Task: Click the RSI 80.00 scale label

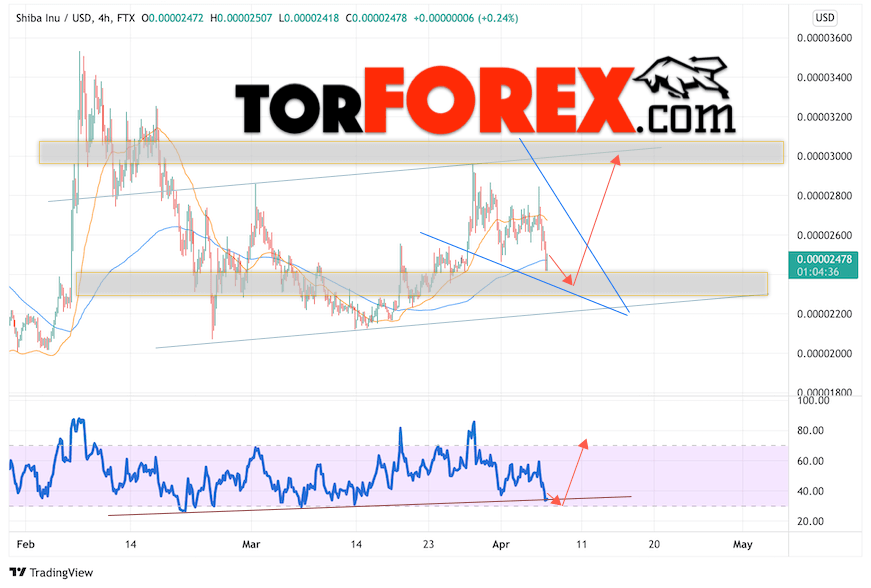Action: [810, 431]
